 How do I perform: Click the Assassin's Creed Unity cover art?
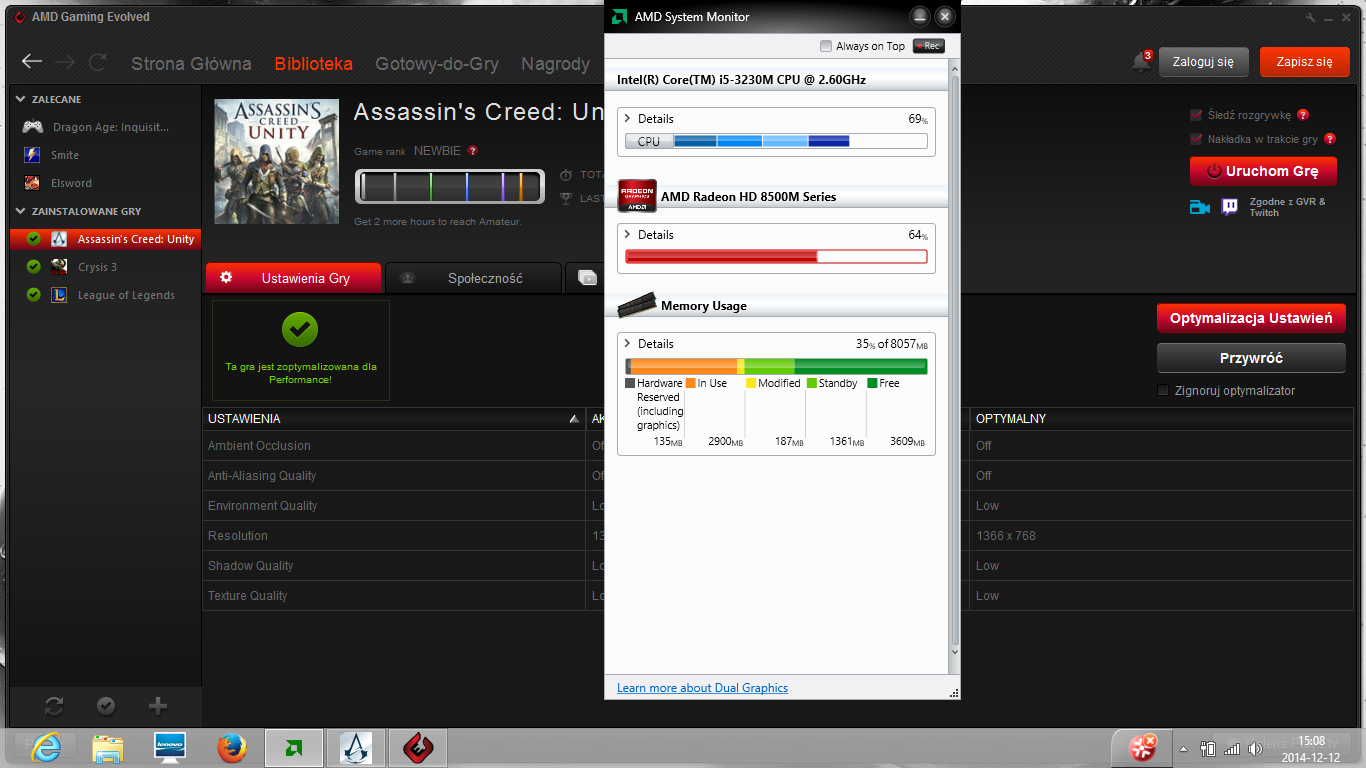coord(277,161)
